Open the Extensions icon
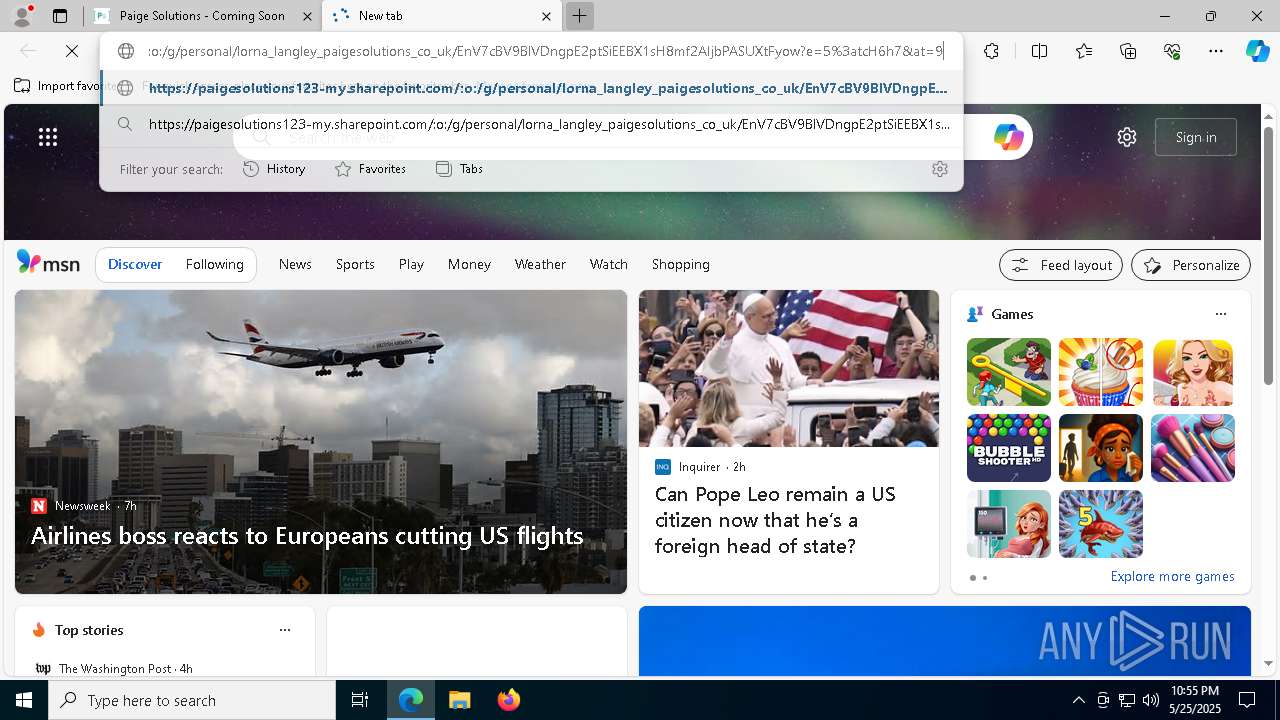Image resolution: width=1280 pixels, height=720 pixels. [991, 51]
